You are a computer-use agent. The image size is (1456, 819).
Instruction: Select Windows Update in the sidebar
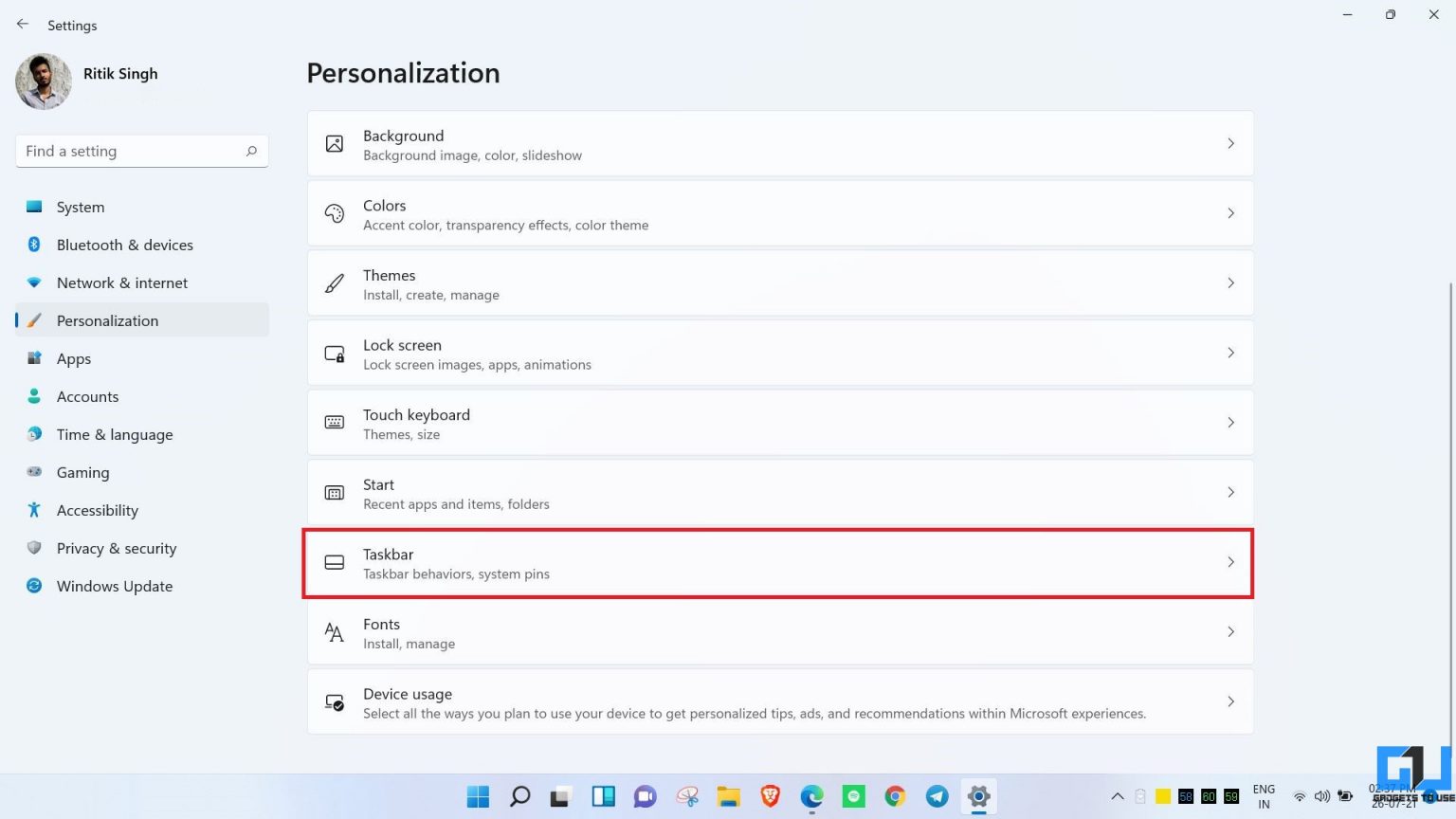pos(114,586)
